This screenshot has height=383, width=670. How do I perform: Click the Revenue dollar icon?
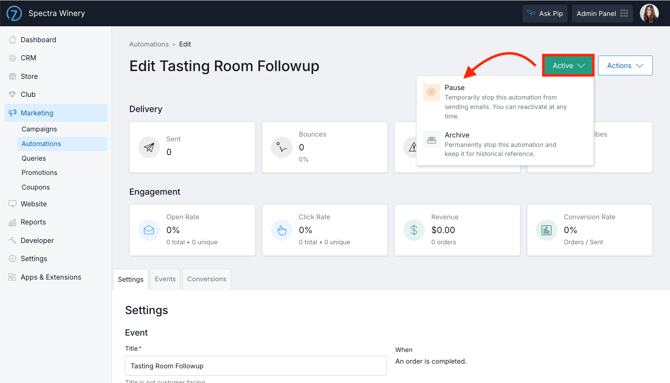pyautogui.click(x=414, y=230)
